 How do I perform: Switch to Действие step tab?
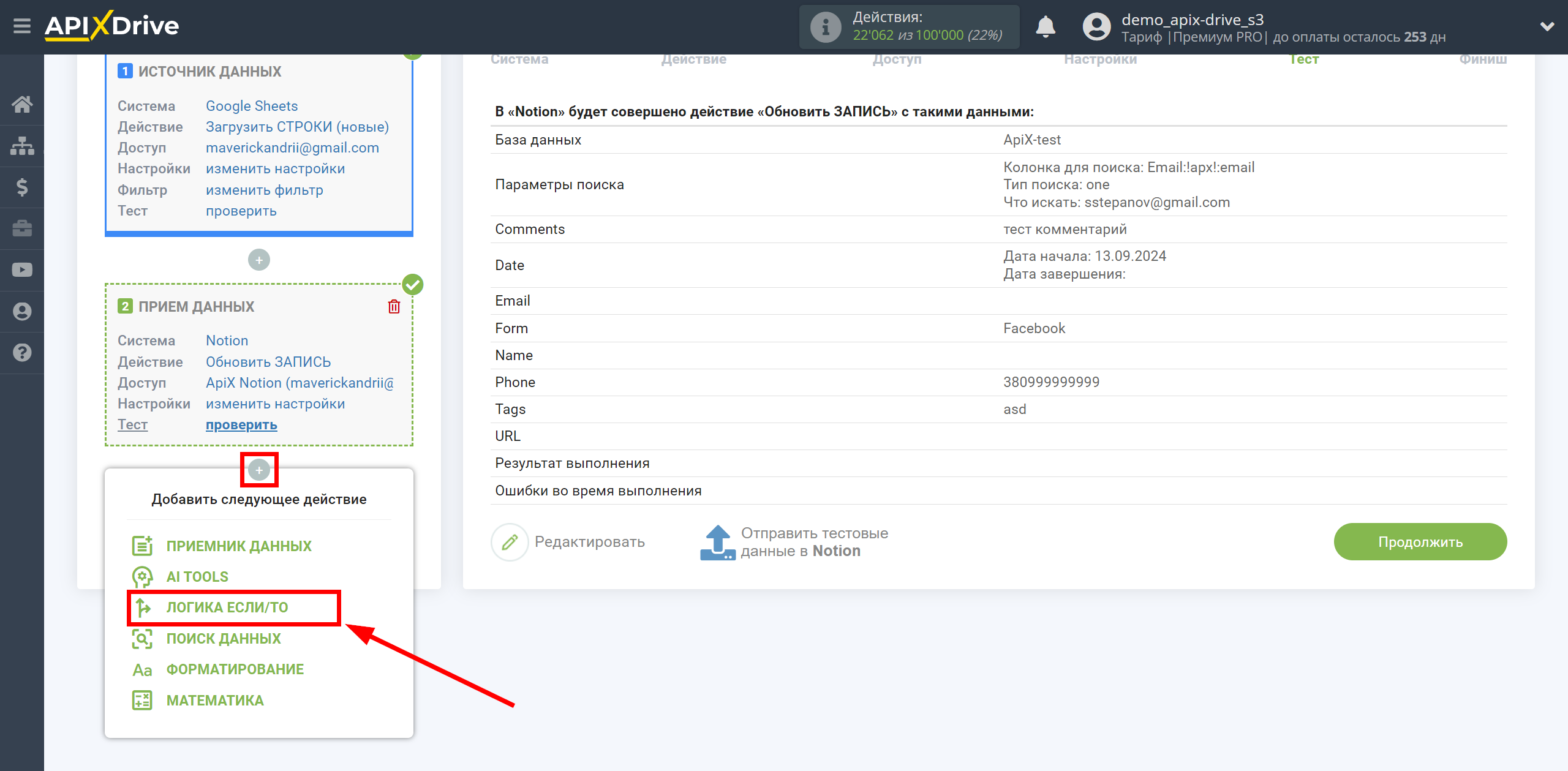[x=693, y=59]
